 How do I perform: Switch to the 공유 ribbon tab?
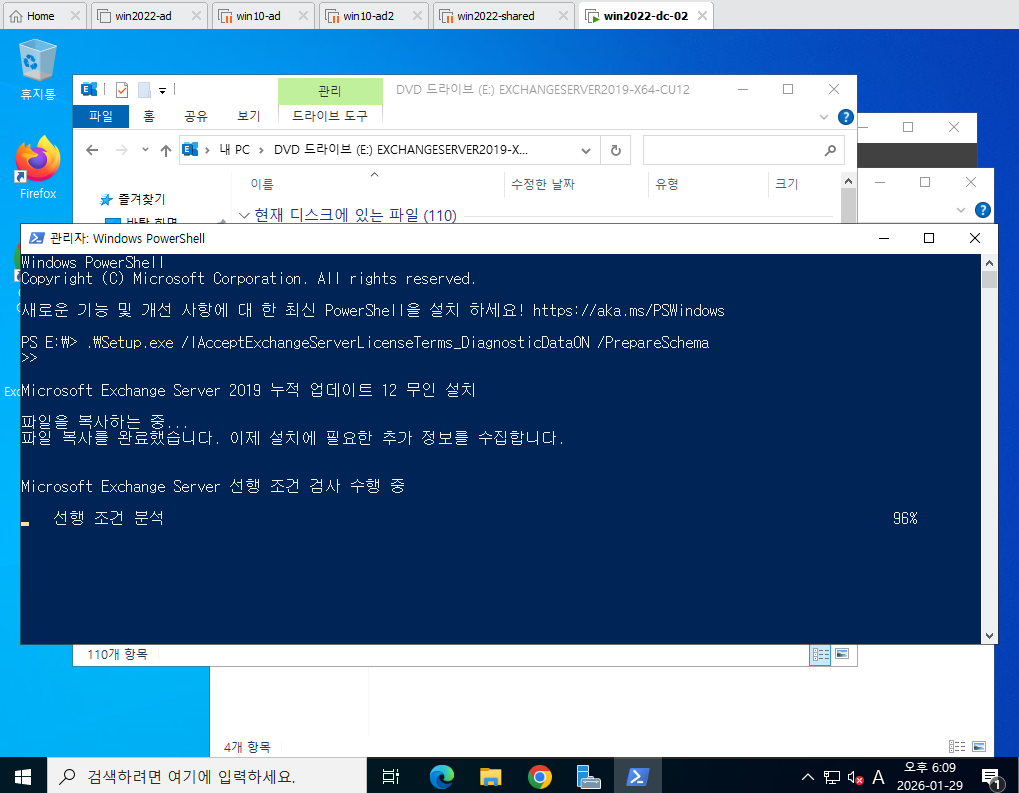196,116
